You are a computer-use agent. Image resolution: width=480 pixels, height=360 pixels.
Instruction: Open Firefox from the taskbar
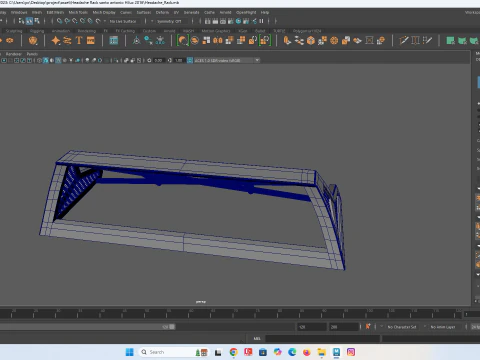tap(307, 352)
